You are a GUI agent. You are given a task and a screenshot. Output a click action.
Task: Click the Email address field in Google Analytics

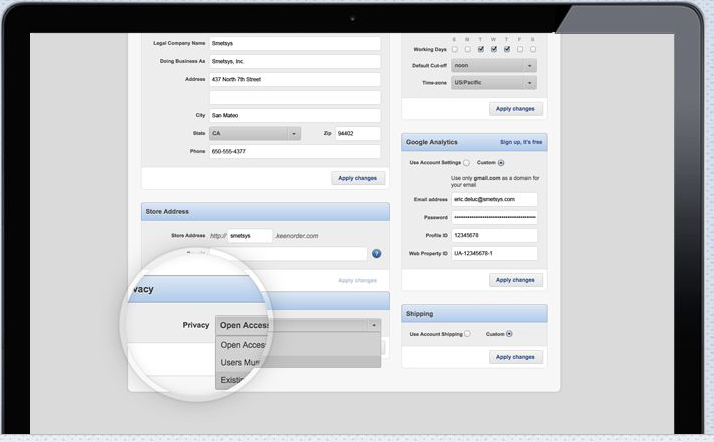point(495,199)
